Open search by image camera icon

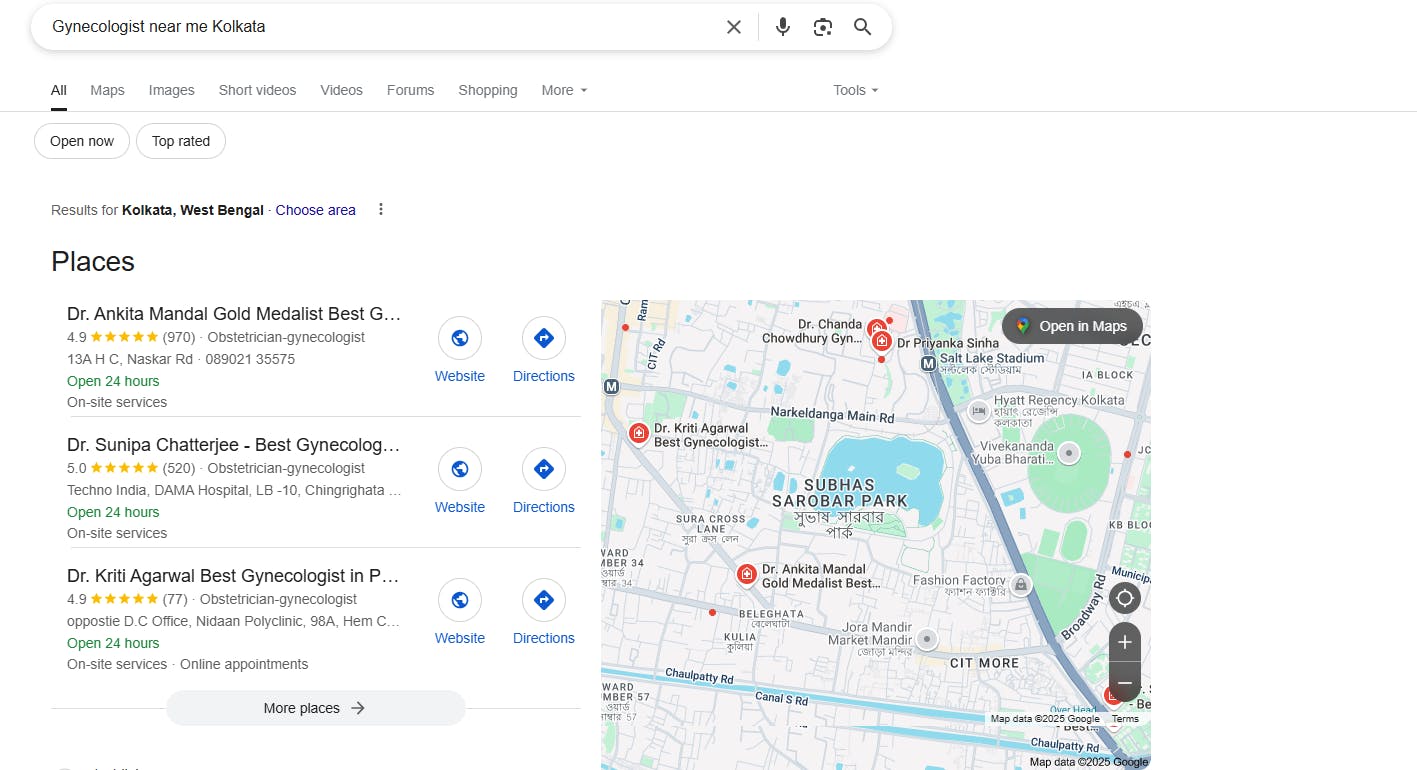click(x=823, y=27)
